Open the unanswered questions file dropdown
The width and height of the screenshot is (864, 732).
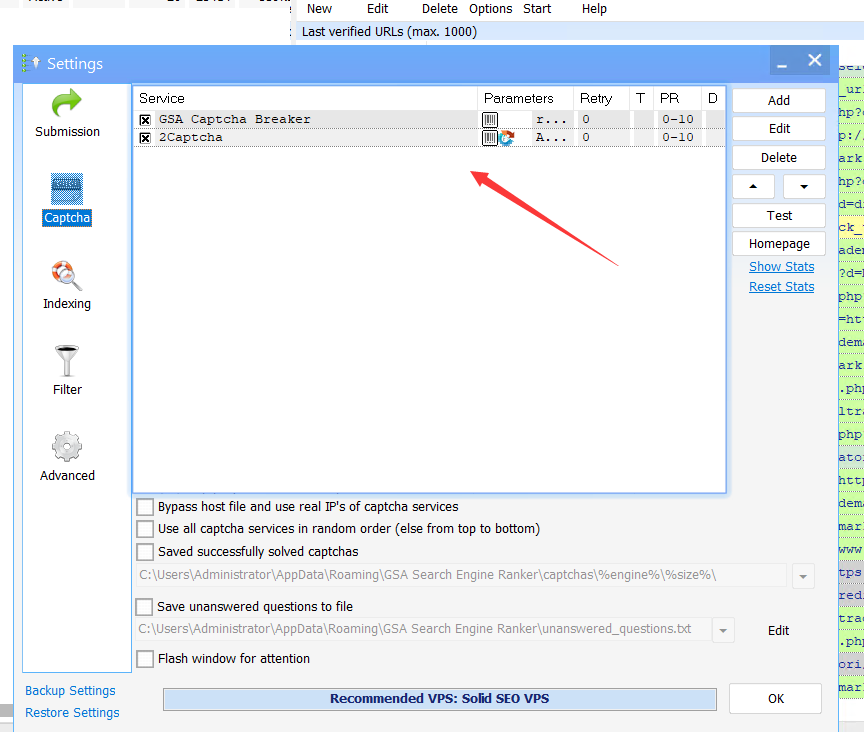click(722, 630)
